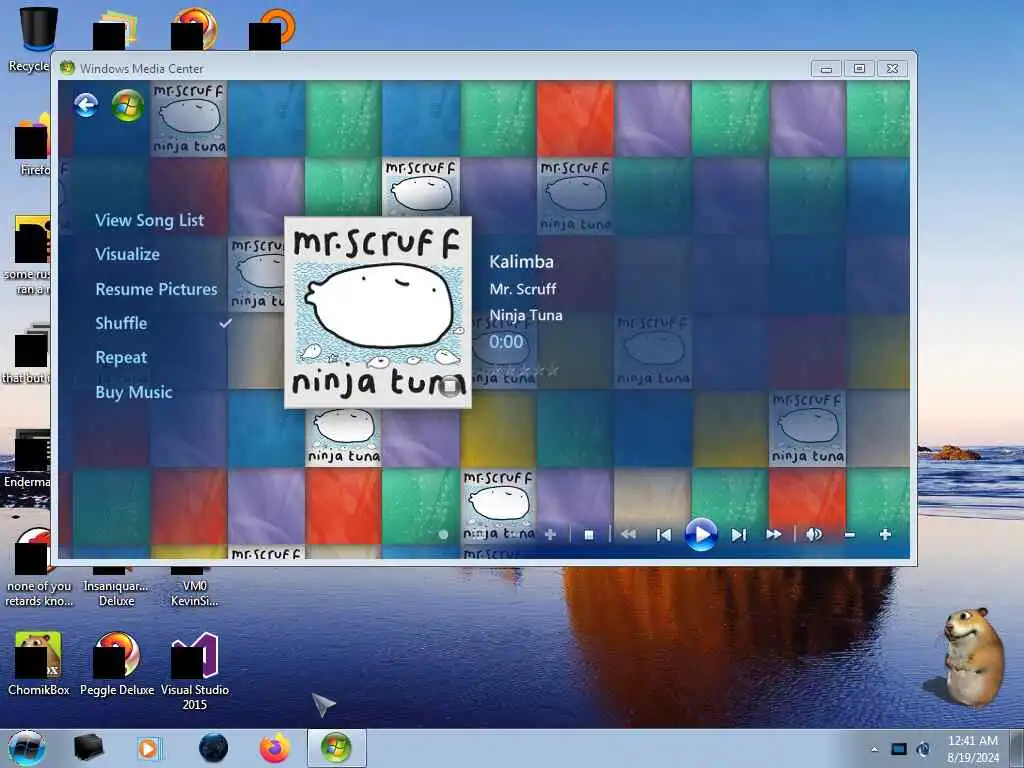Raise volume with the plus button
1024x768 pixels.
tap(885, 535)
